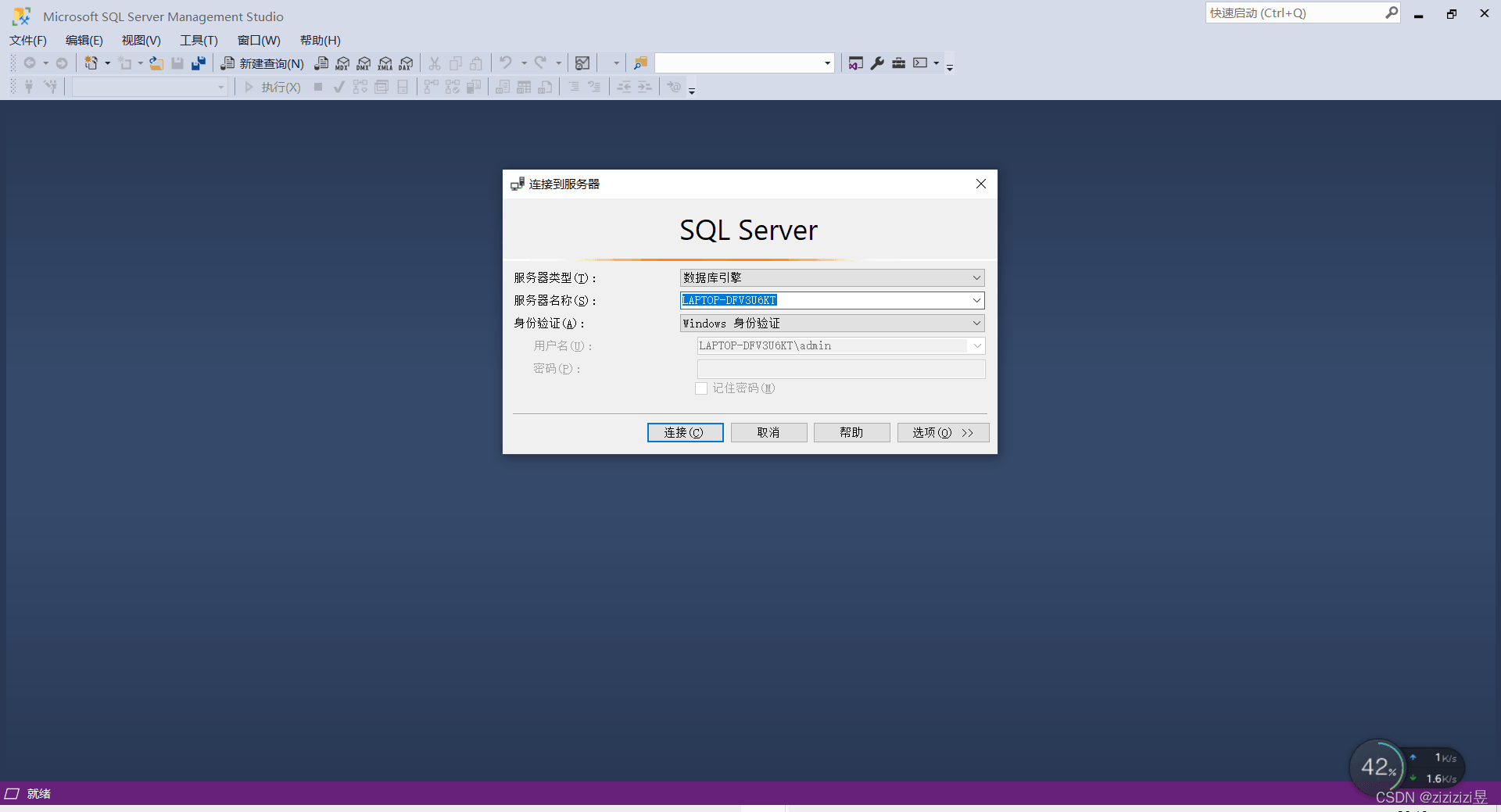Click the Find in Files icon

click(x=640, y=63)
